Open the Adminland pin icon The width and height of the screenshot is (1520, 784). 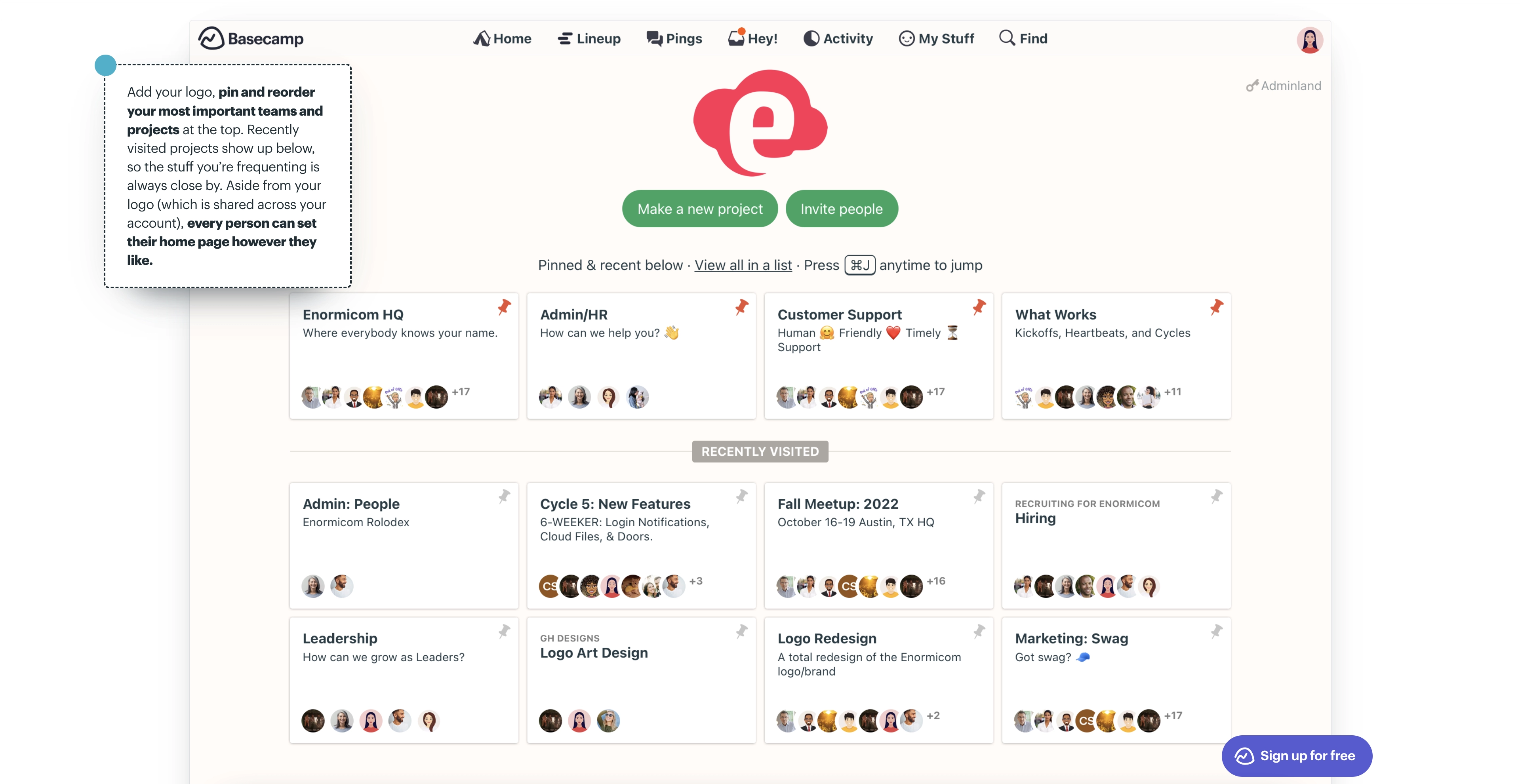[1251, 85]
